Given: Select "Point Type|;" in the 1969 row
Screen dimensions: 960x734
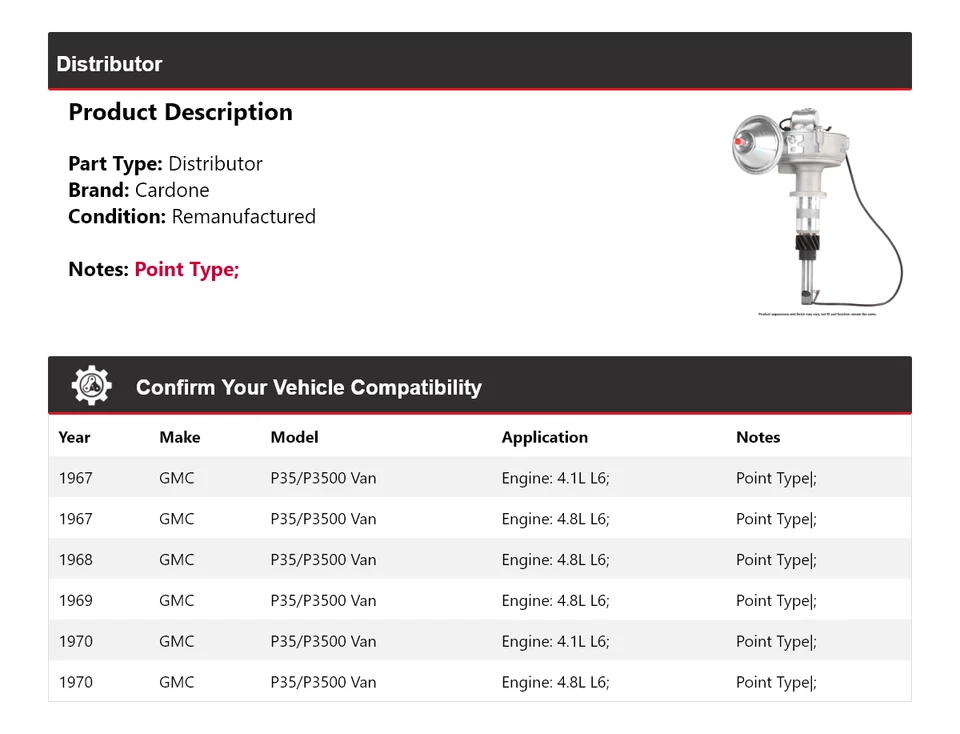Looking at the screenshot, I should 776,601.
